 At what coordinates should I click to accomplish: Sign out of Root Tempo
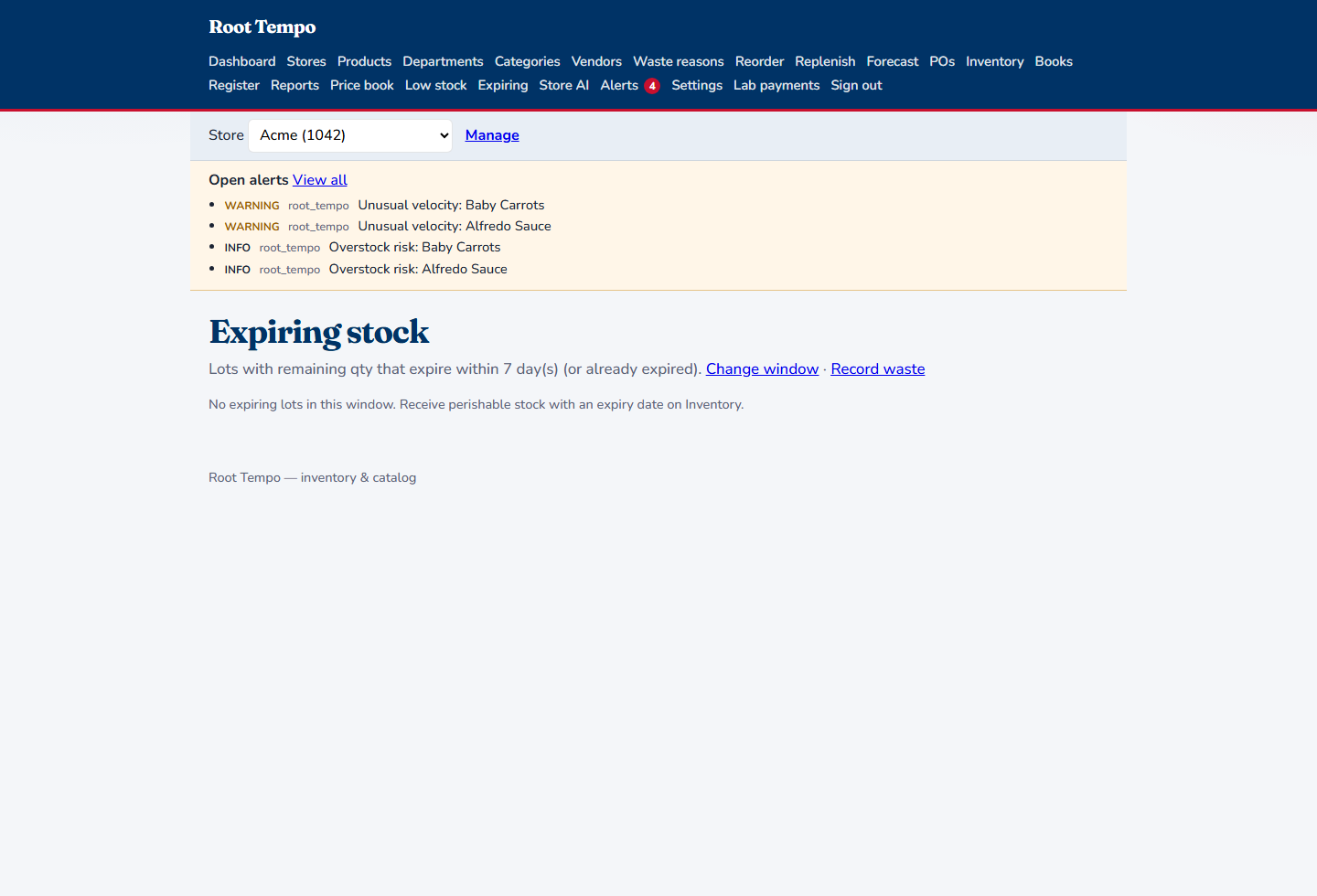[856, 85]
